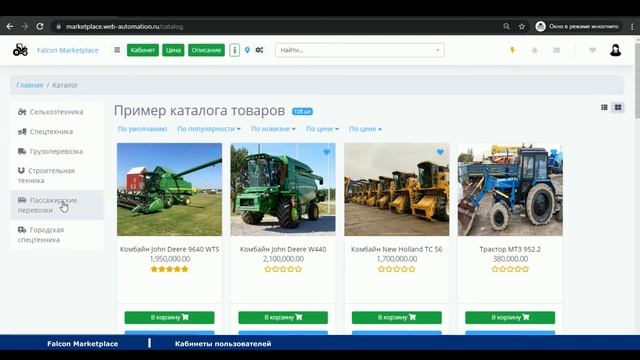
Task: Click the Комбайн John Deere W440 title
Action: [x=283, y=249]
